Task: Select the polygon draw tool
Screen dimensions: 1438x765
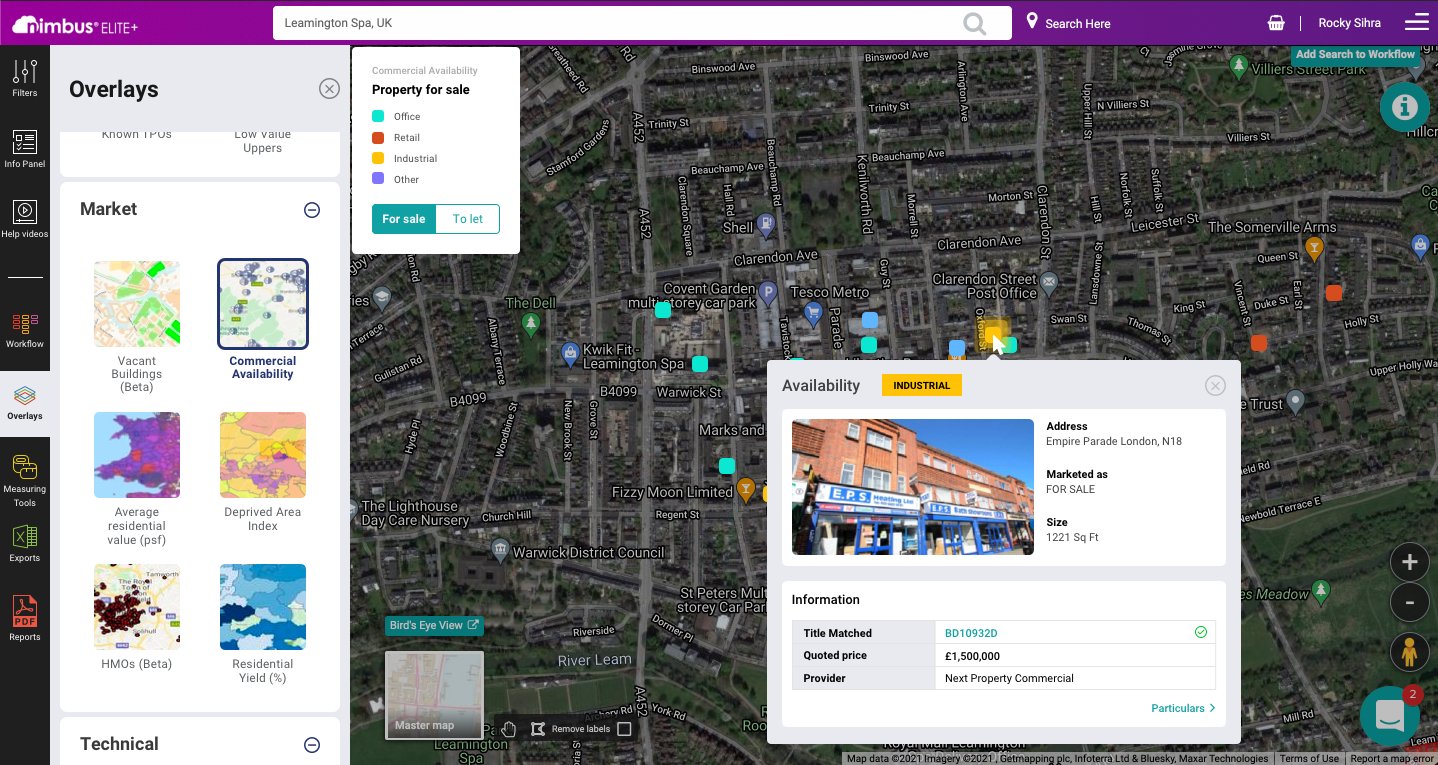Action: click(x=537, y=728)
